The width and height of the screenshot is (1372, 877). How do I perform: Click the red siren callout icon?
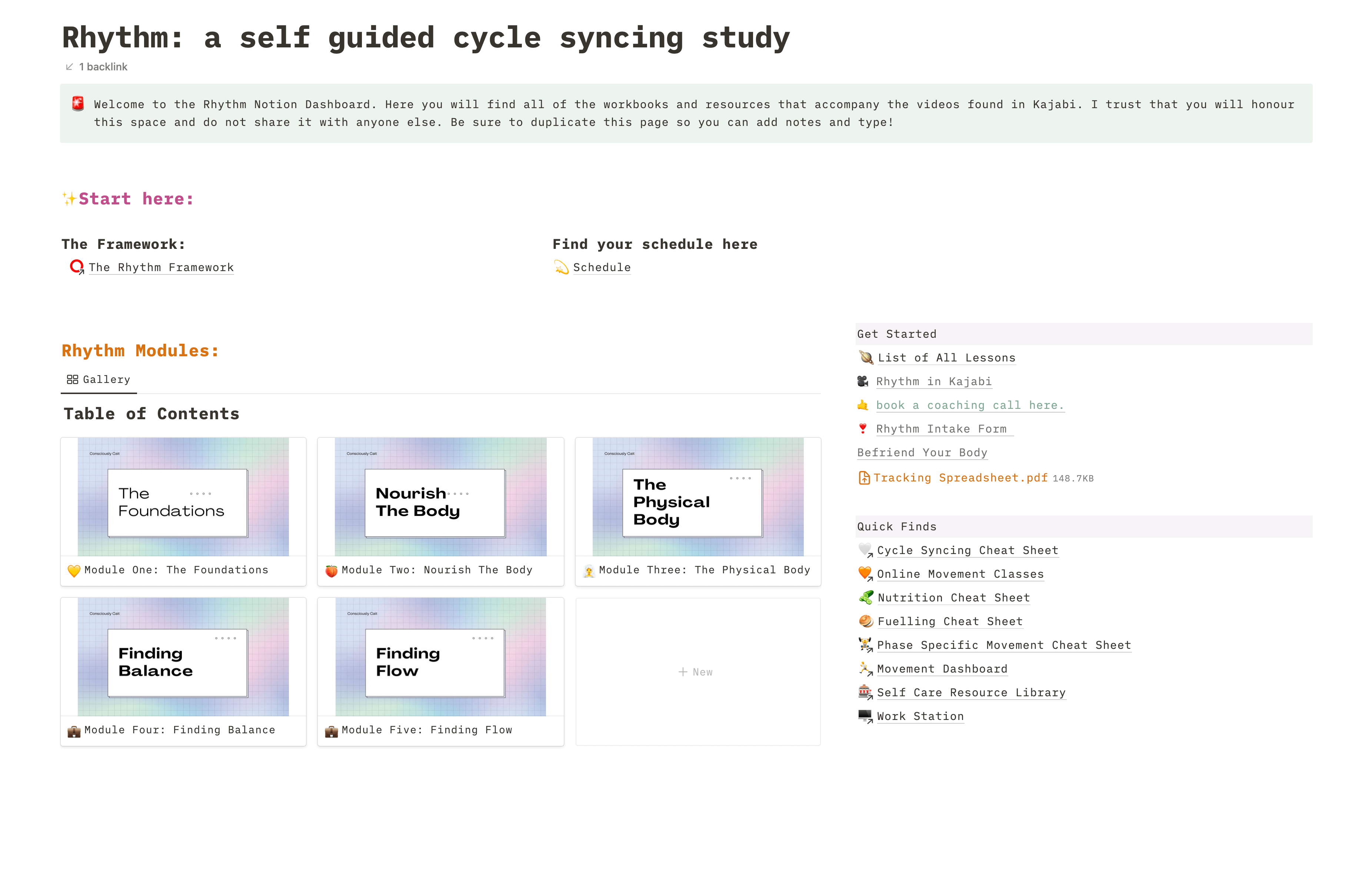[x=78, y=104]
